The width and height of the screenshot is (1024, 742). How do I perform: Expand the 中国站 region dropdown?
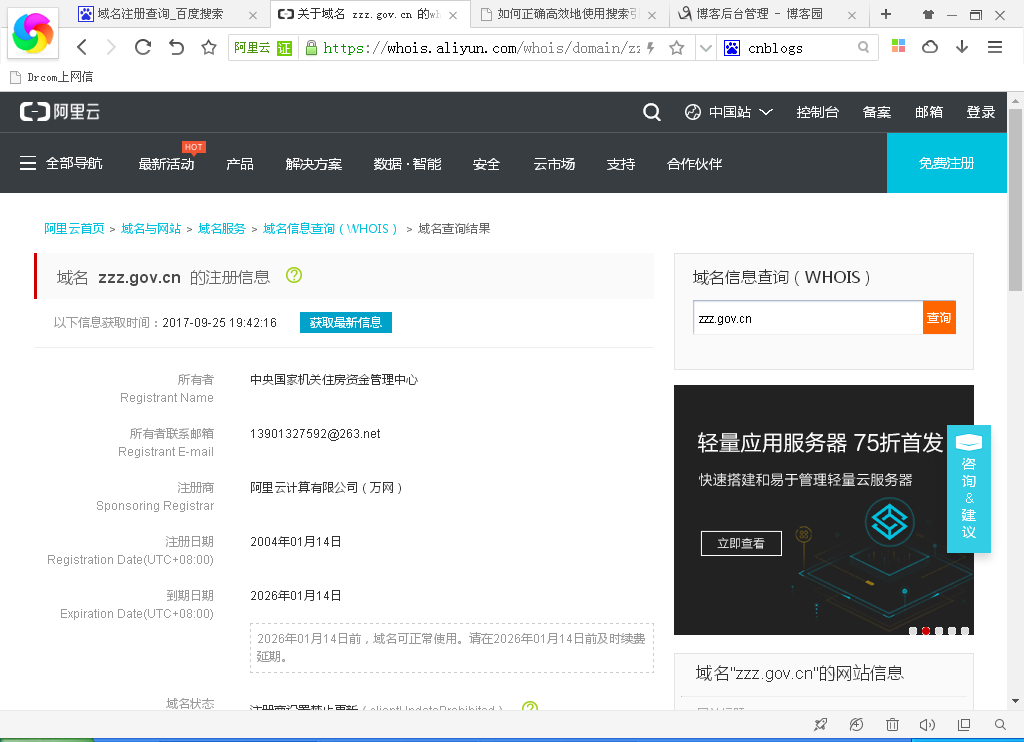(729, 112)
